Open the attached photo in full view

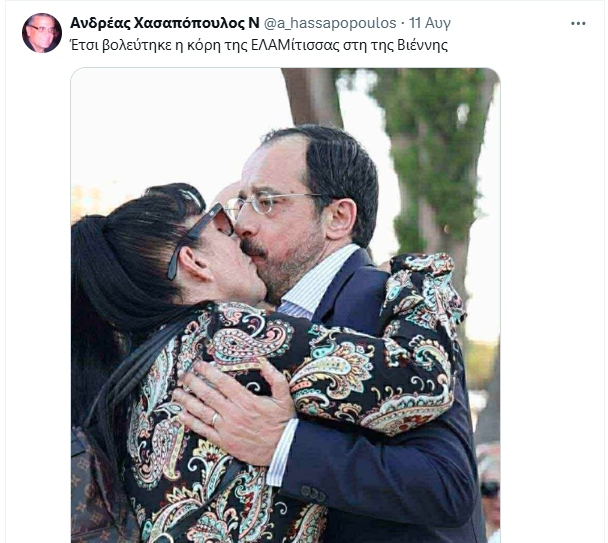(285, 305)
